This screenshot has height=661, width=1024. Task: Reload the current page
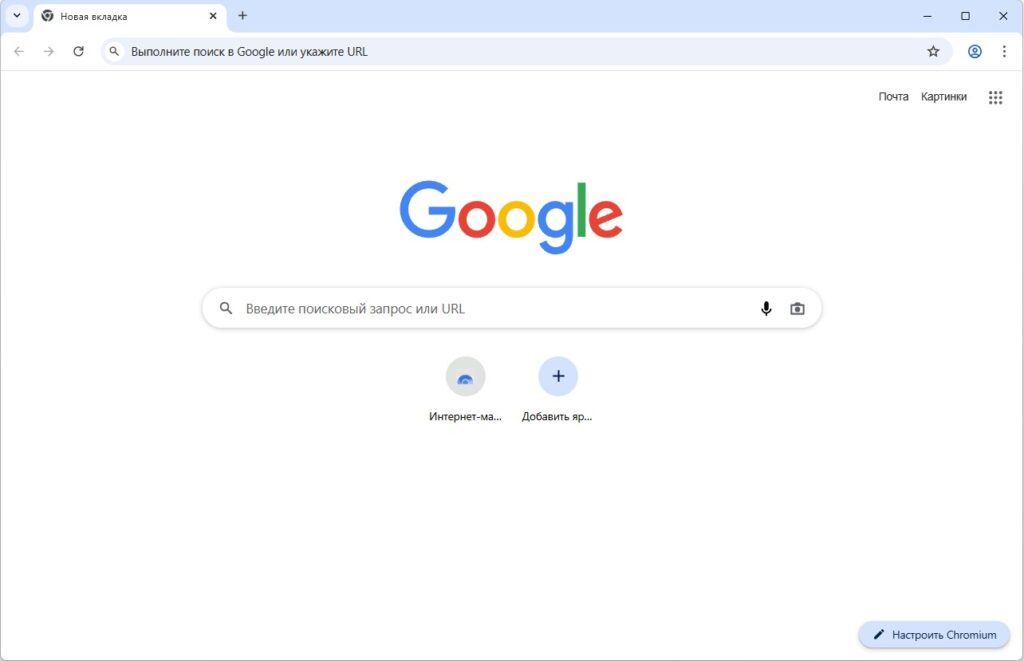point(78,52)
